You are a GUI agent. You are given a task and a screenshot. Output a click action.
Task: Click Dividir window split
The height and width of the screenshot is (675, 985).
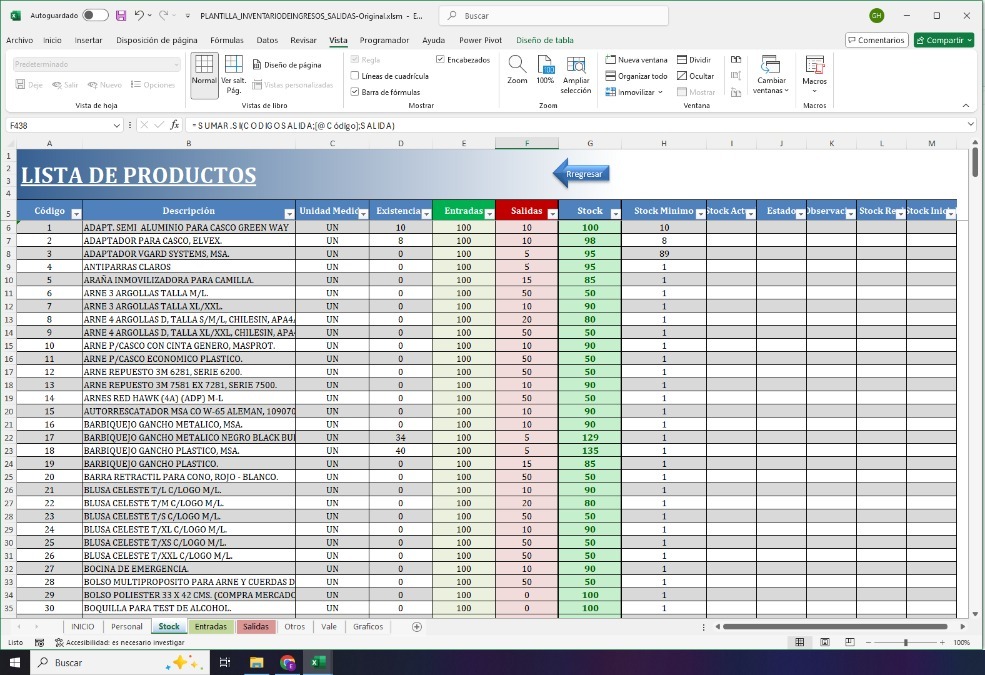(x=694, y=60)
